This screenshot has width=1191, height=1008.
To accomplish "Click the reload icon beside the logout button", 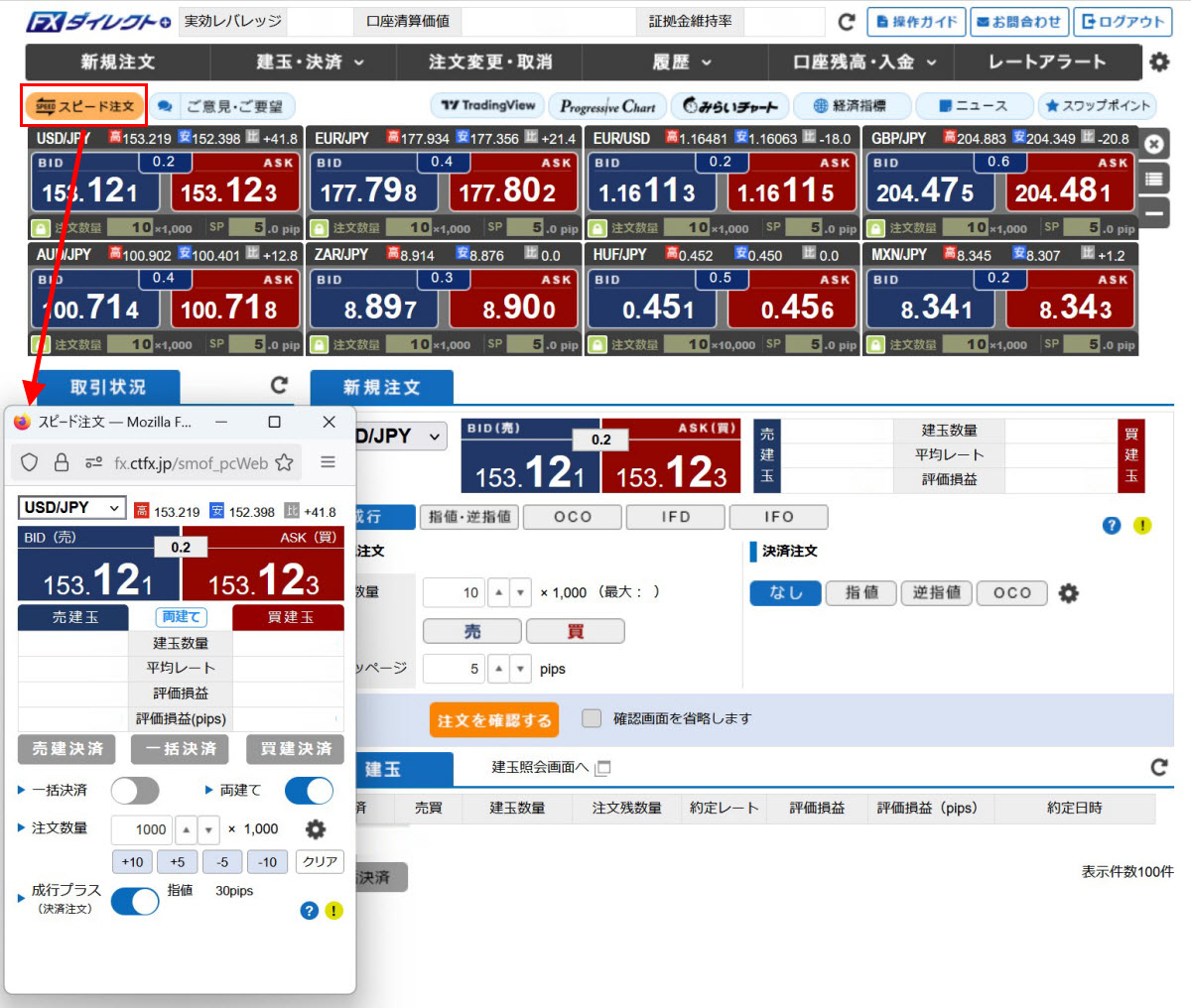I will [x=847, y=22].
